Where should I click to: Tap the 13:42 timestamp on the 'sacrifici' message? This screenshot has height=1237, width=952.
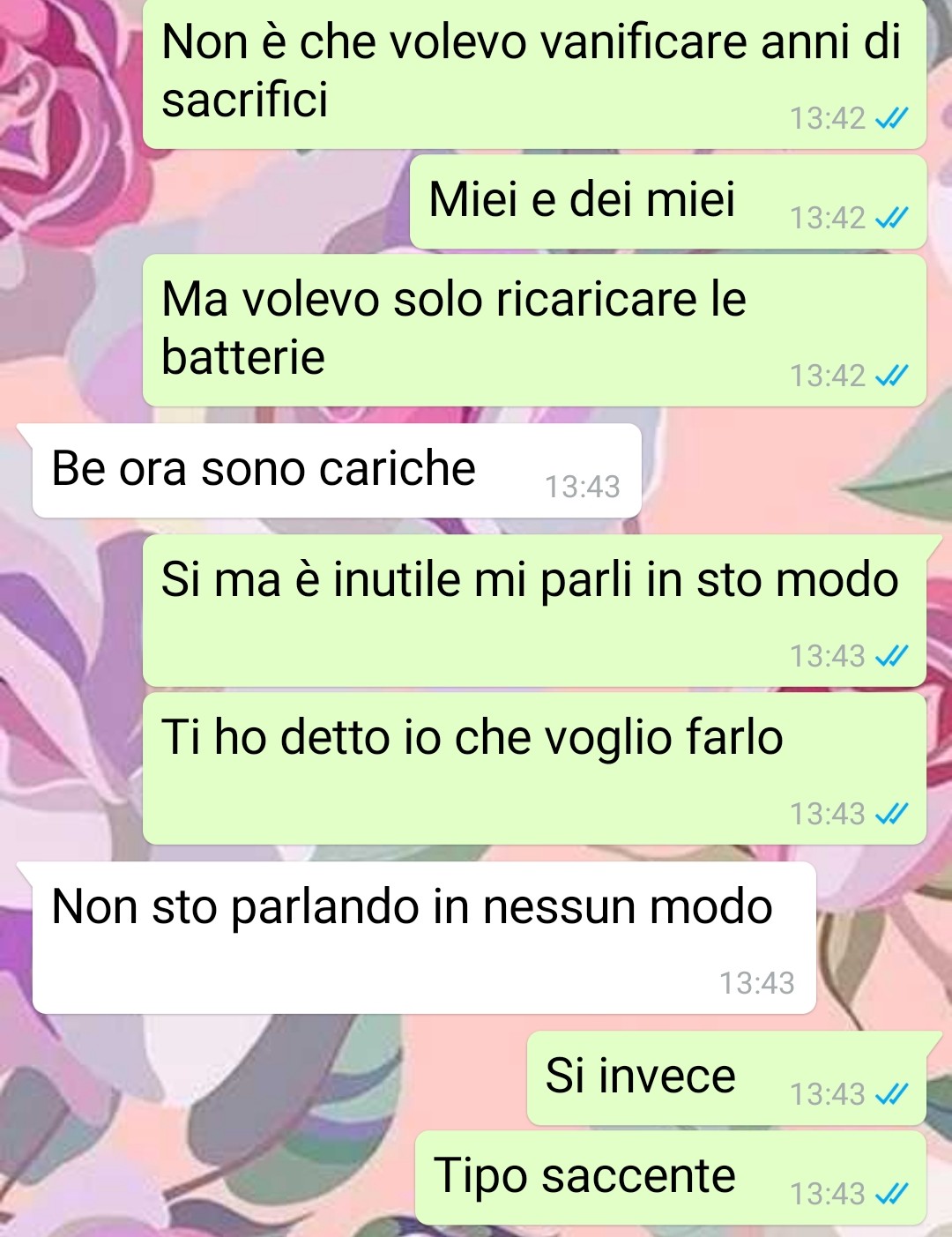tap(827, 118)
